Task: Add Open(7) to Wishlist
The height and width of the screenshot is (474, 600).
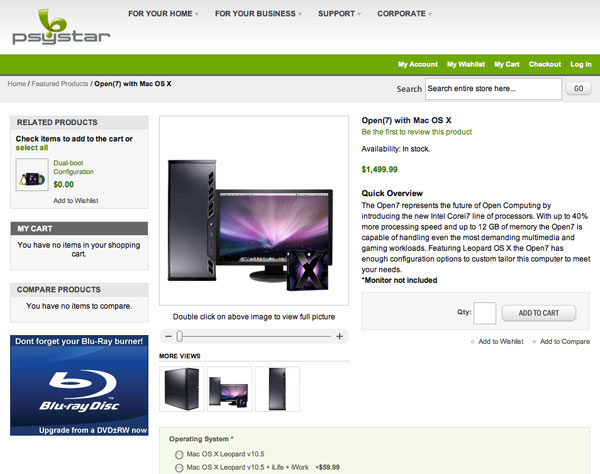Action: tap(501, 341)
